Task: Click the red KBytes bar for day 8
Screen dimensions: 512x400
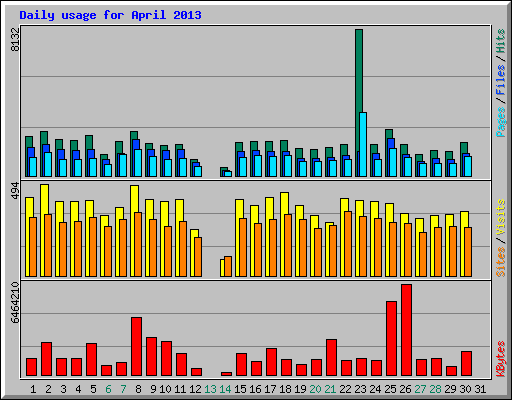Action: pos(136,347)
